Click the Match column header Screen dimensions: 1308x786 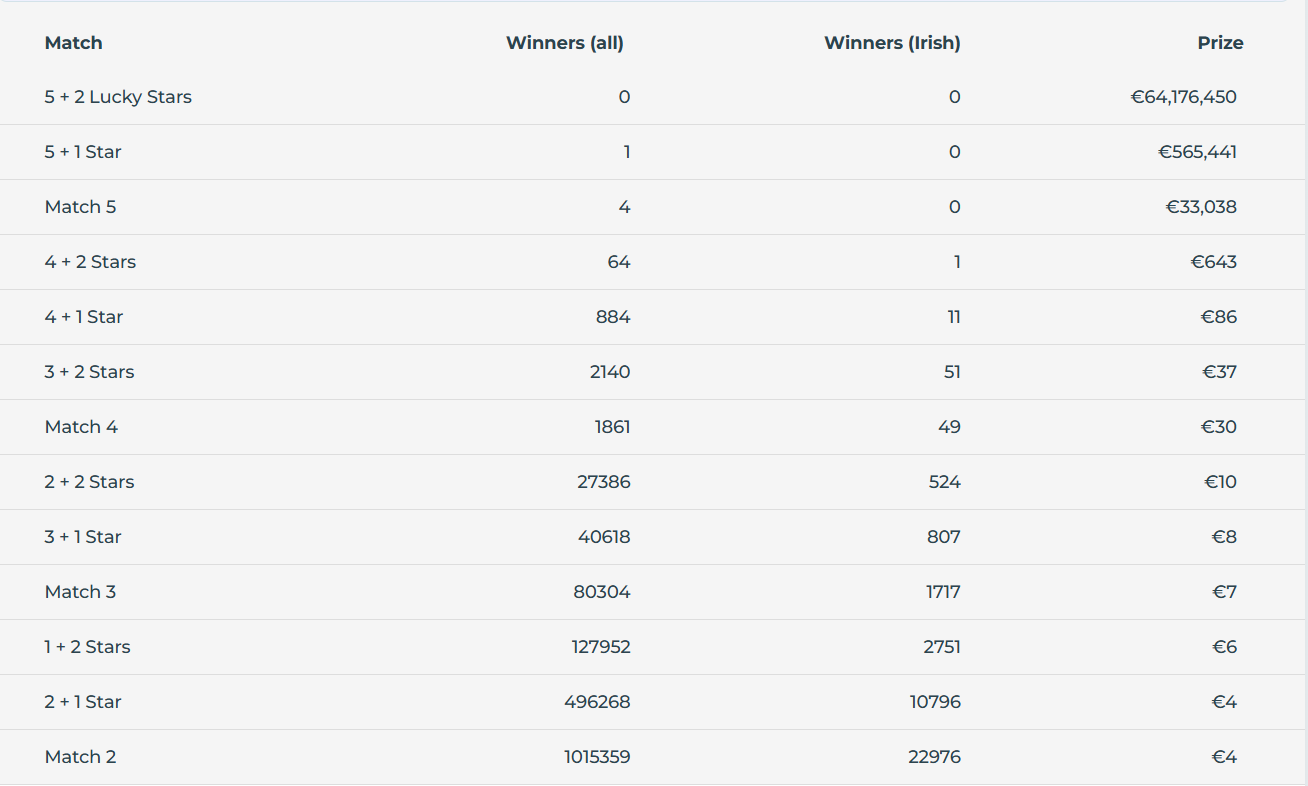tap(74, 43)
